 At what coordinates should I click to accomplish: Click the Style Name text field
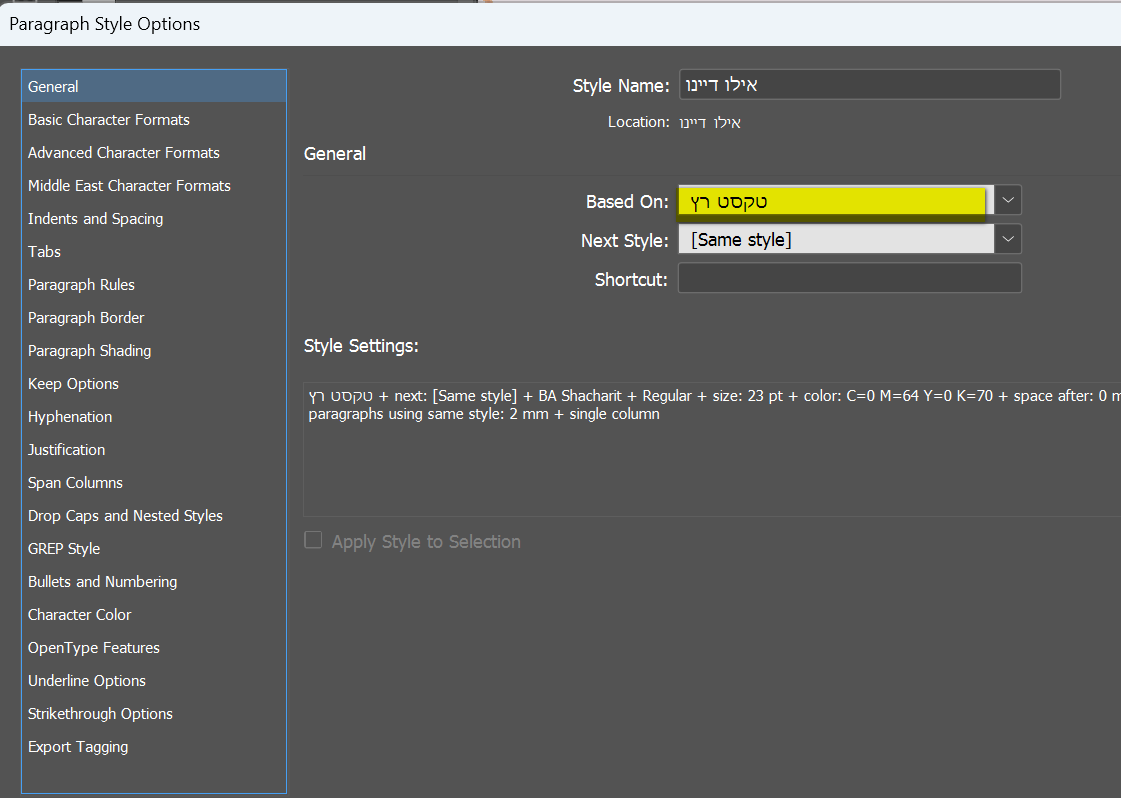click(x=869, y=84)
